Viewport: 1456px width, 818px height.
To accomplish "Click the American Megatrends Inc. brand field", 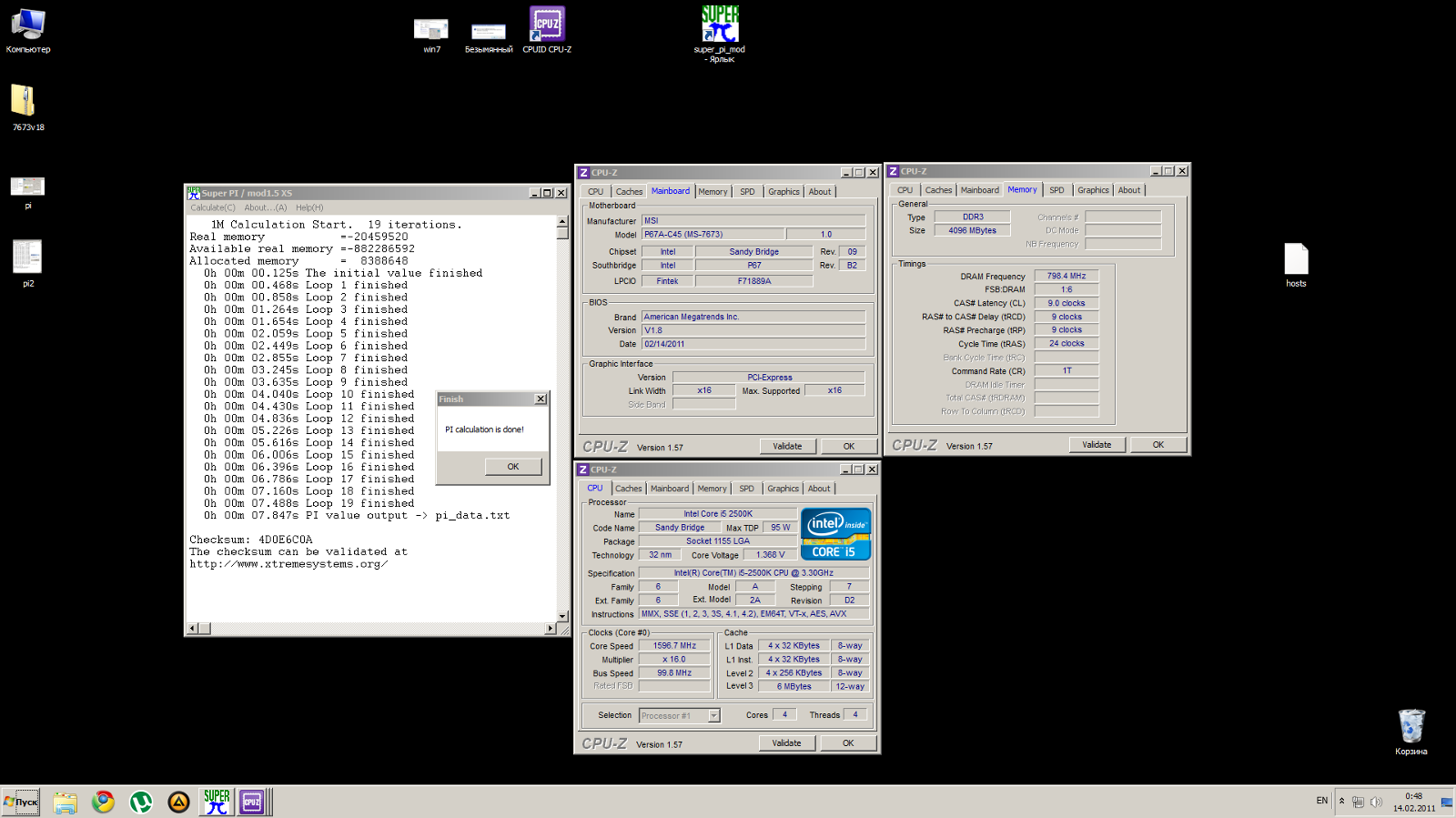I will tap(753, 317).
